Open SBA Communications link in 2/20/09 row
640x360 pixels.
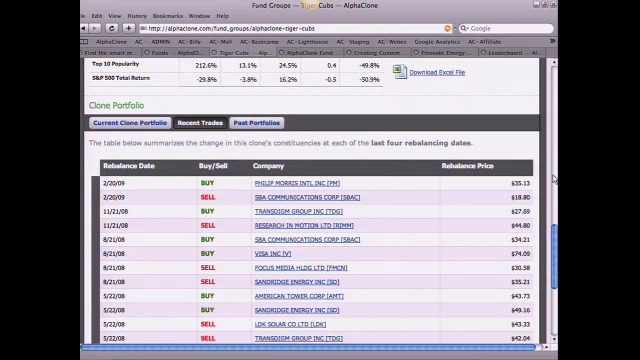click(x=307, y=198)
